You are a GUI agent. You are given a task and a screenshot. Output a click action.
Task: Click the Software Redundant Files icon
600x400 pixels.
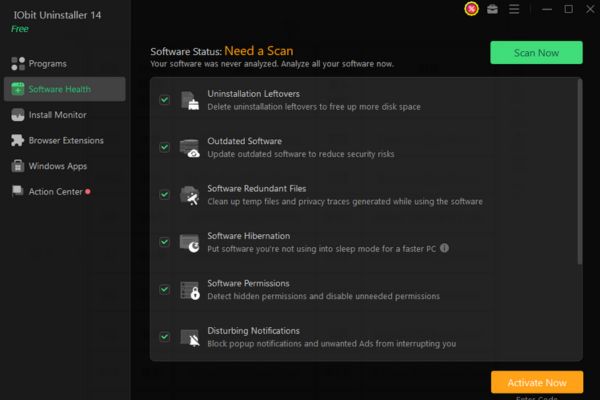(190, 195)
